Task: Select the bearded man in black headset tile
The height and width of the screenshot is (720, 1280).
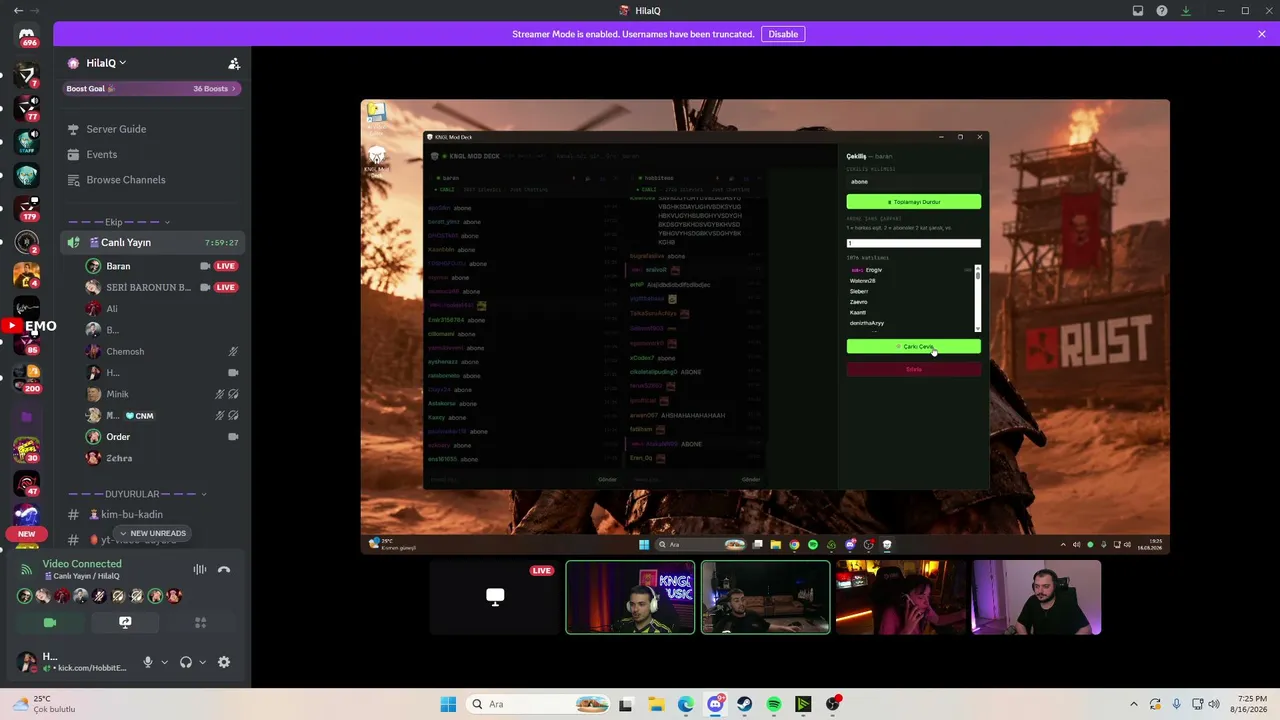Action: (1036, 597)
